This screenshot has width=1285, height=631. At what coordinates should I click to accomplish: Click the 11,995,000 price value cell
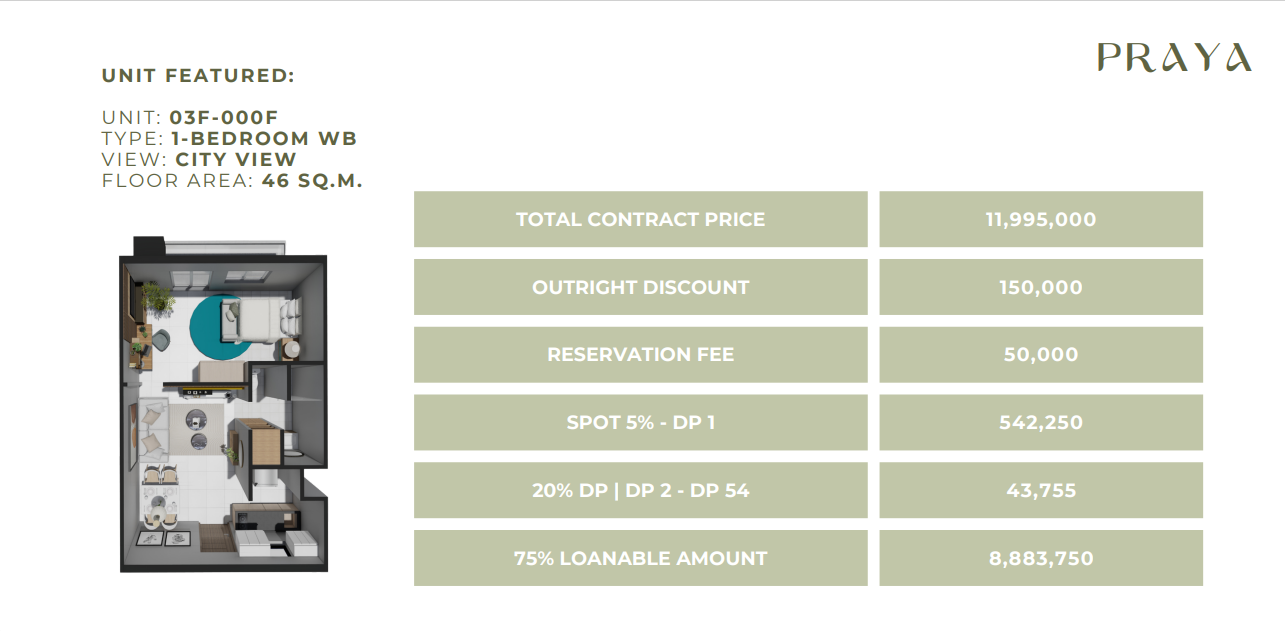[x=1040, y=219]
